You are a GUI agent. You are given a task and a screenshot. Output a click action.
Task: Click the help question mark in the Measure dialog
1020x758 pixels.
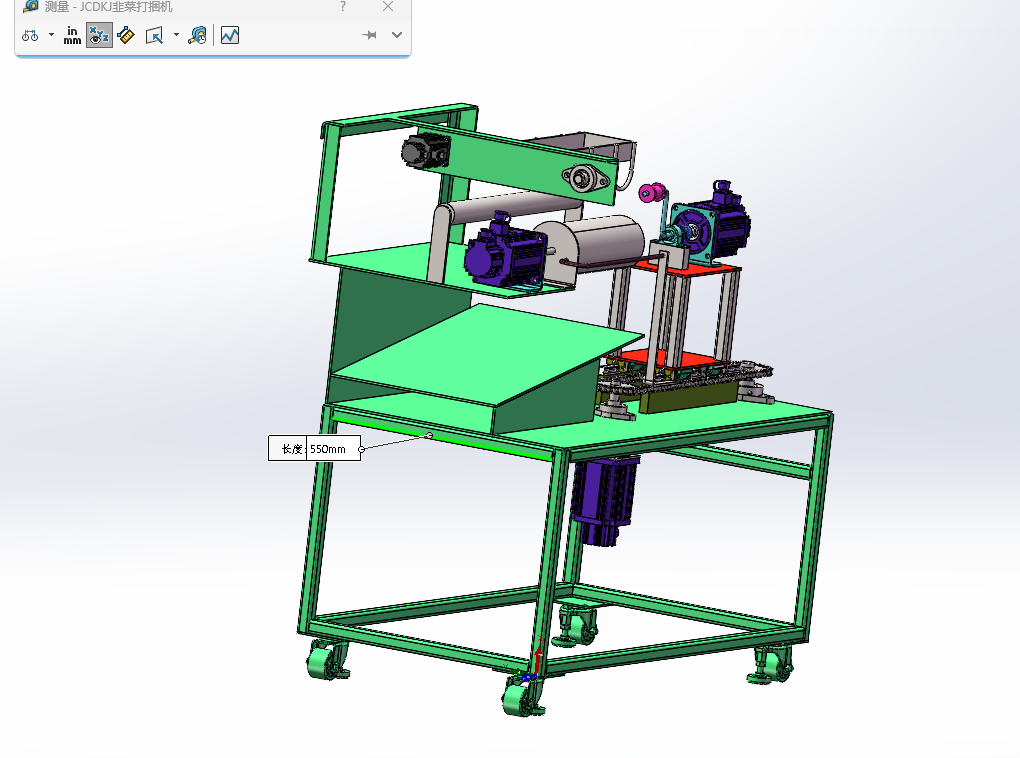click(x=343, y=7)
